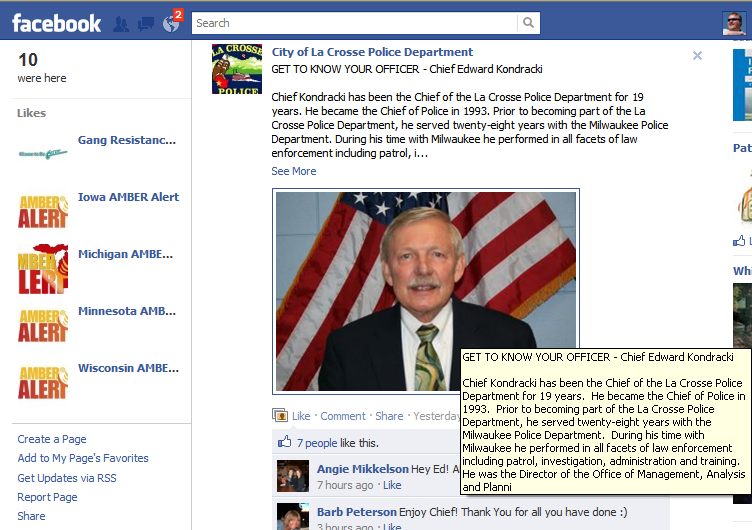Like the post about Chief Kondracki

pos(301,416)
